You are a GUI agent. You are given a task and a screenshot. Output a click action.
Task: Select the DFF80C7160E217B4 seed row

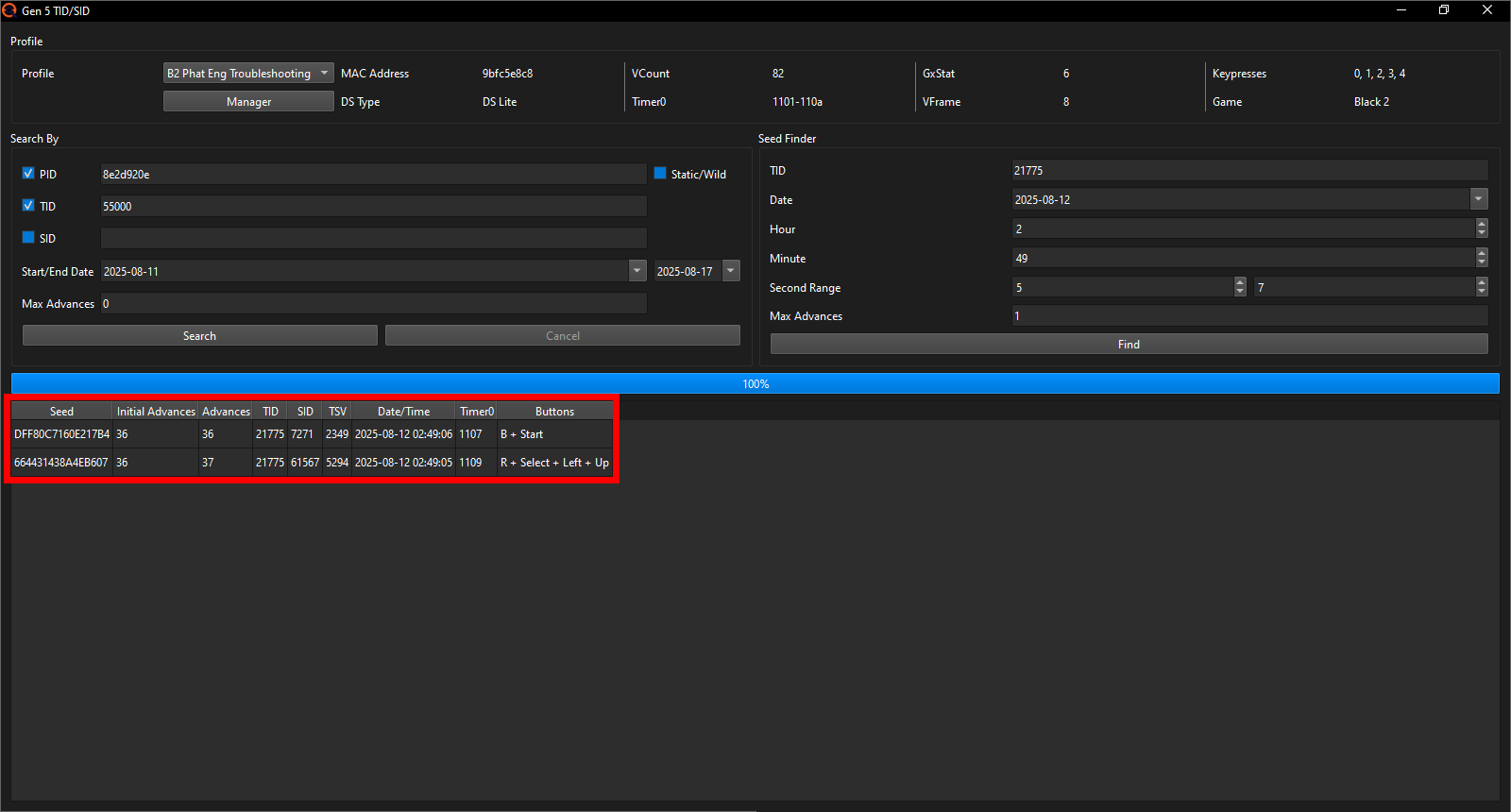tap(61, 434)
